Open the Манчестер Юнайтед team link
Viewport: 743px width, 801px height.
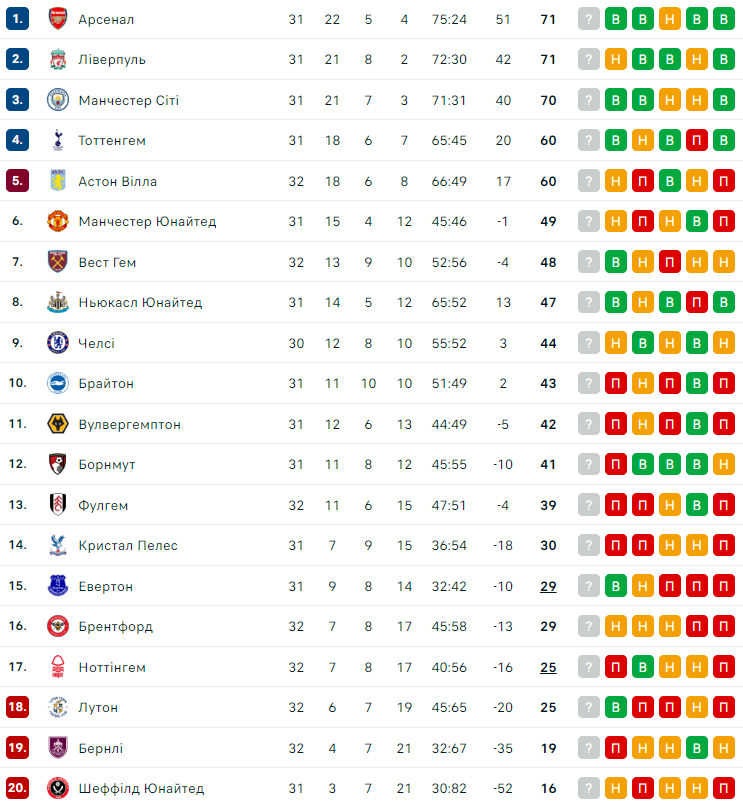click(x=147, y=222)
